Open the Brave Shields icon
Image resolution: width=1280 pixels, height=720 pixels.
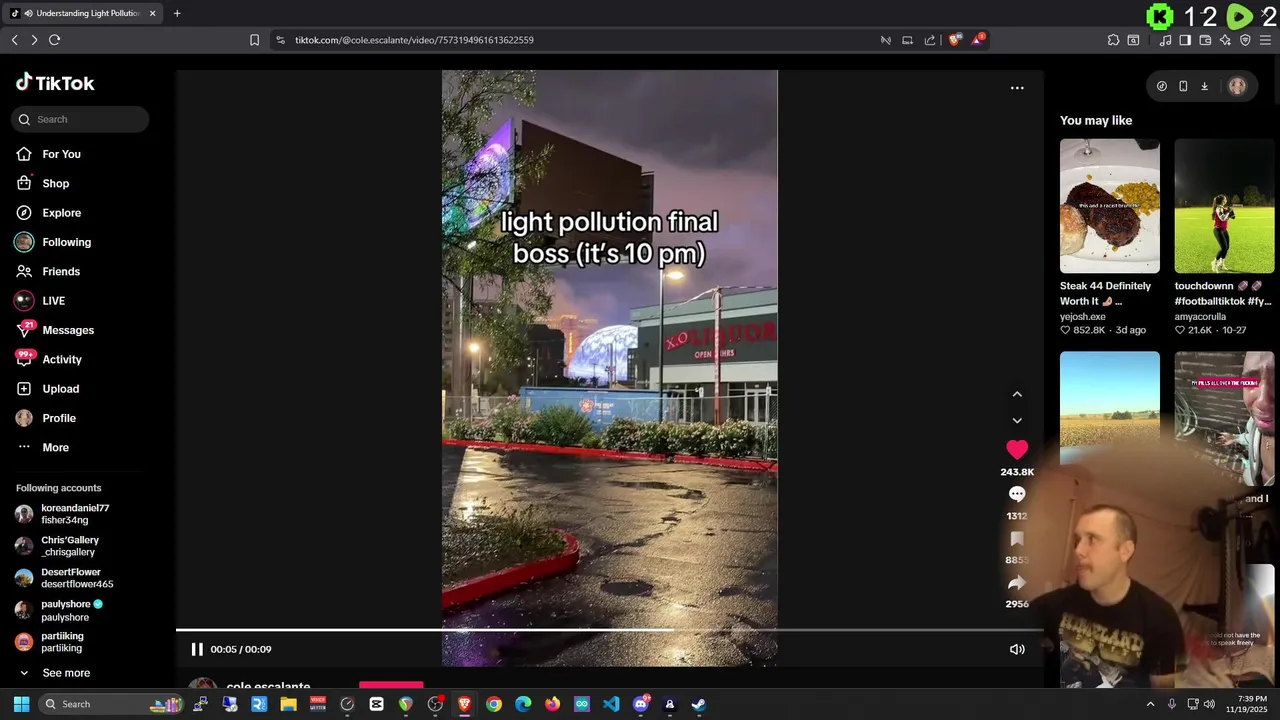955,40
